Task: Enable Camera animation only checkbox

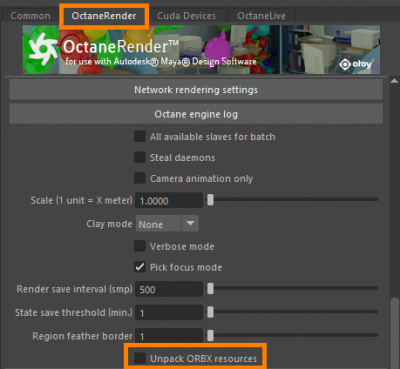Action: [140, 178]
